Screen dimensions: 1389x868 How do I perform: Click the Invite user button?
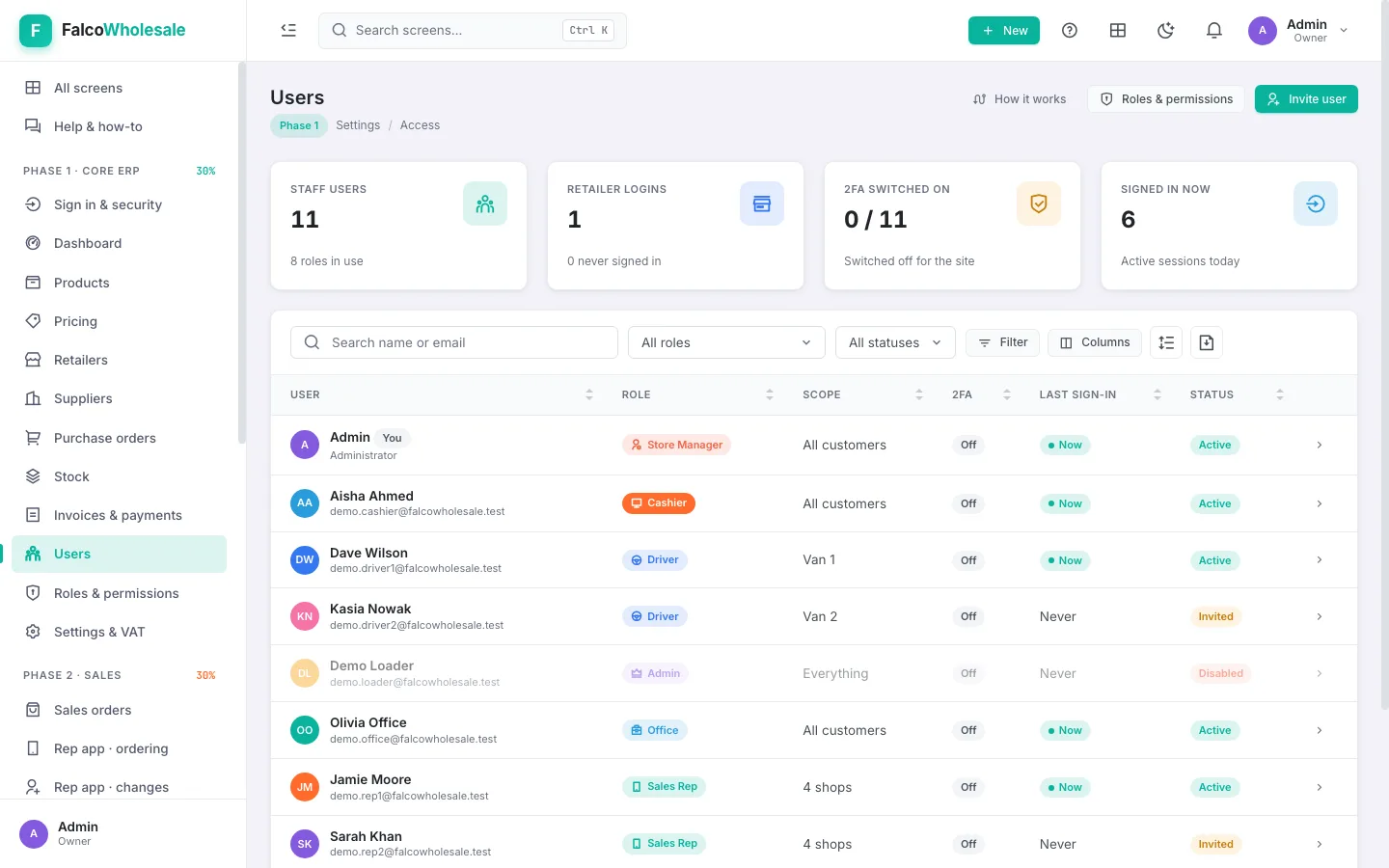click(x=1306, y=99)
